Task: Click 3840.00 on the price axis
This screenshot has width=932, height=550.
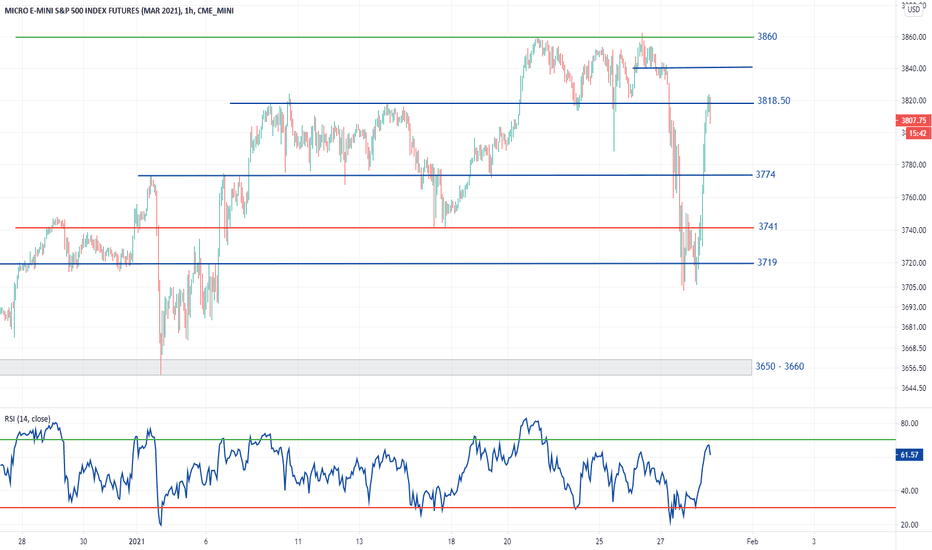Action: point(914,69)
